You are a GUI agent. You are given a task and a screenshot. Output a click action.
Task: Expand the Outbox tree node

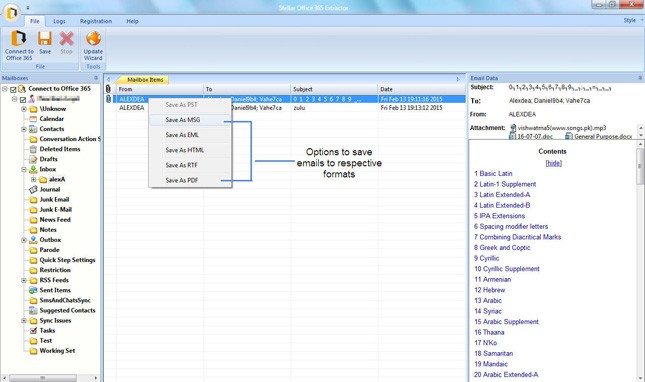24,240
